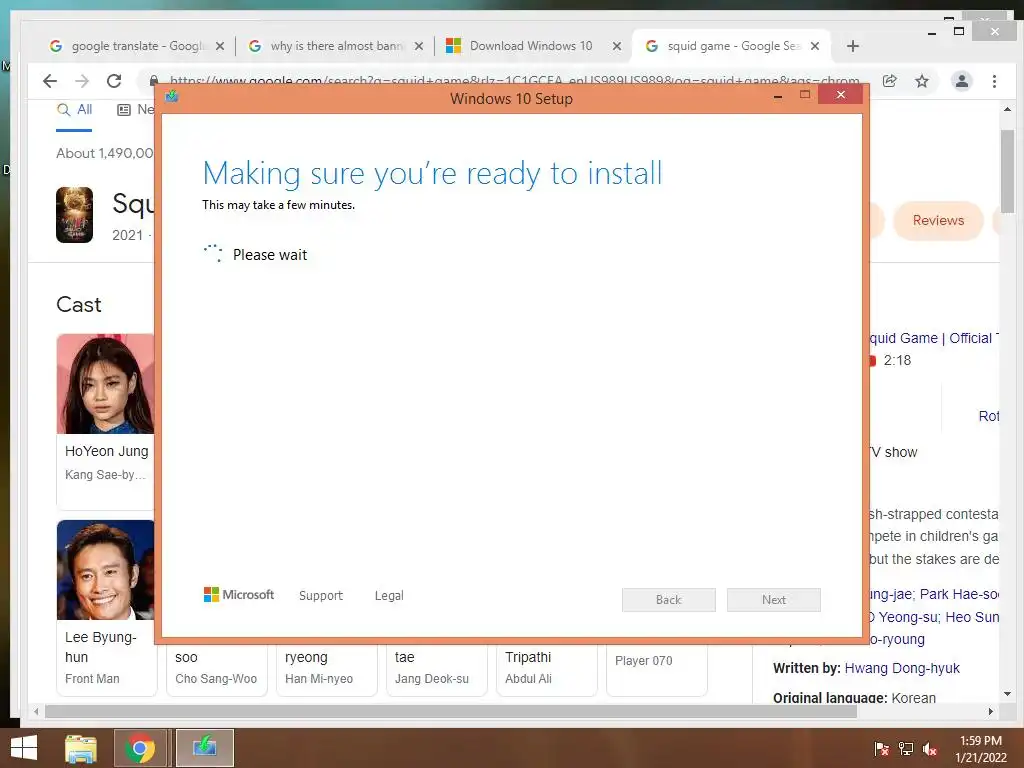Click the horizontal scroll right arrow
The height and width of the screenshot is (768, 1024).
coord(991,711)
